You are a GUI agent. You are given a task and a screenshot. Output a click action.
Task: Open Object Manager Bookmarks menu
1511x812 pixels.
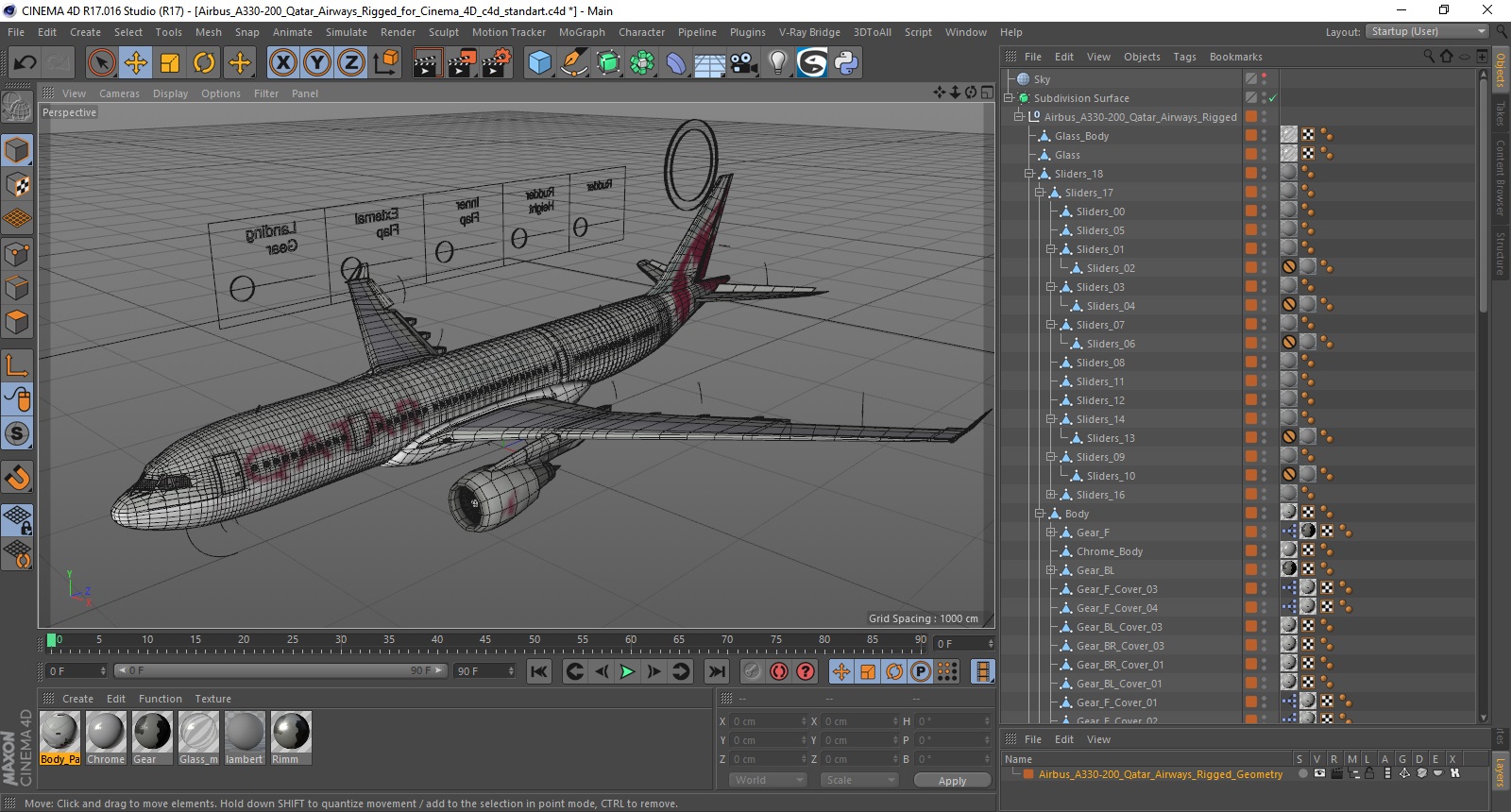click(x=1235, y=57)
